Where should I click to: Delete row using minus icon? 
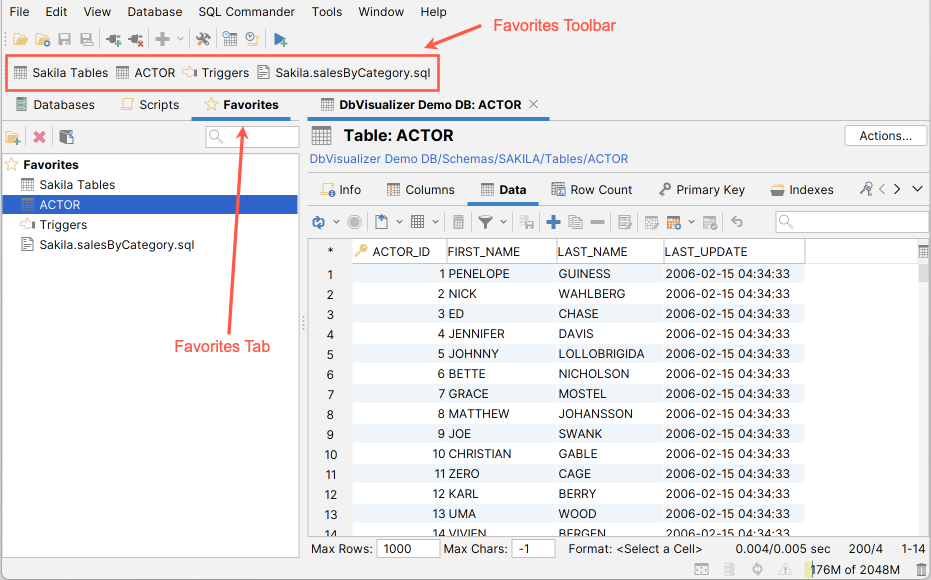point(596,221)
